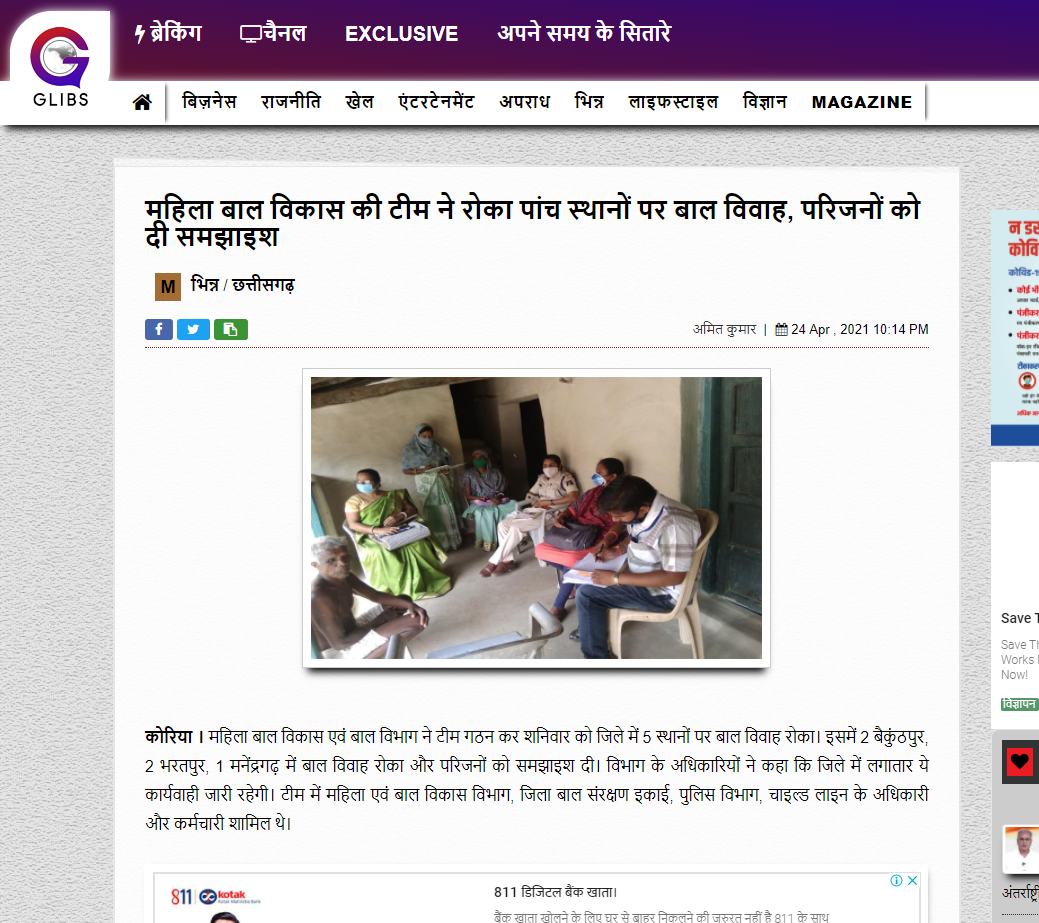Open the GLIBS logo homepage

tap(60, 66)
